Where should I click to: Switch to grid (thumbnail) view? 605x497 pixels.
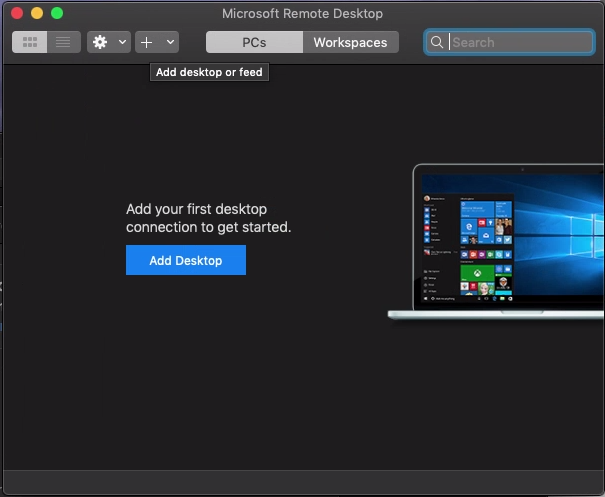pyautogui.click(x=30, y=42)
